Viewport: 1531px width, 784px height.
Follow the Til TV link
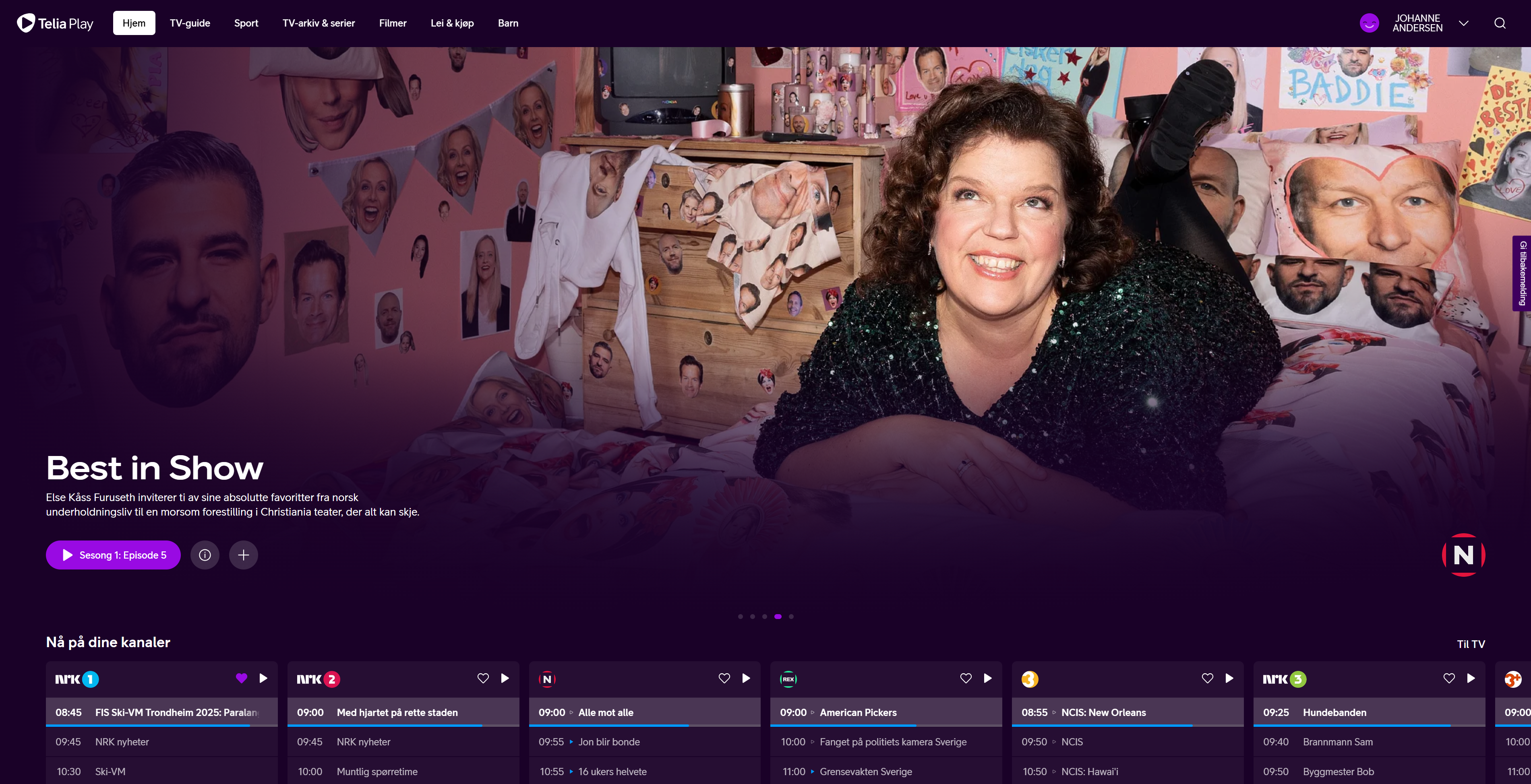pyautogui.click(x=1470, y=644)
